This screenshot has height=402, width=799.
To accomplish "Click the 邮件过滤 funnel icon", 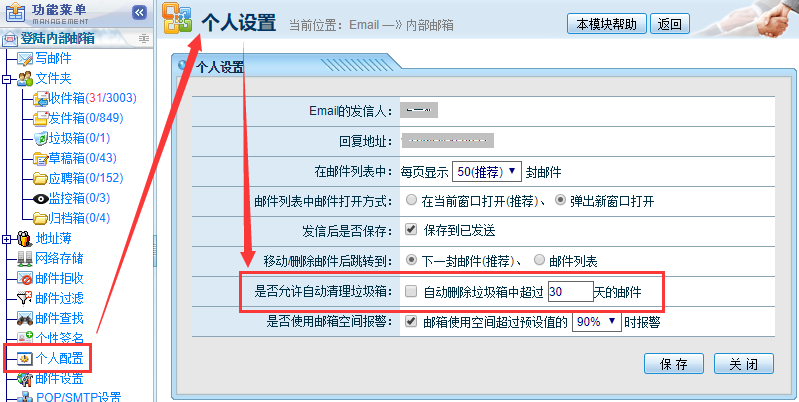I will [25, 298].
